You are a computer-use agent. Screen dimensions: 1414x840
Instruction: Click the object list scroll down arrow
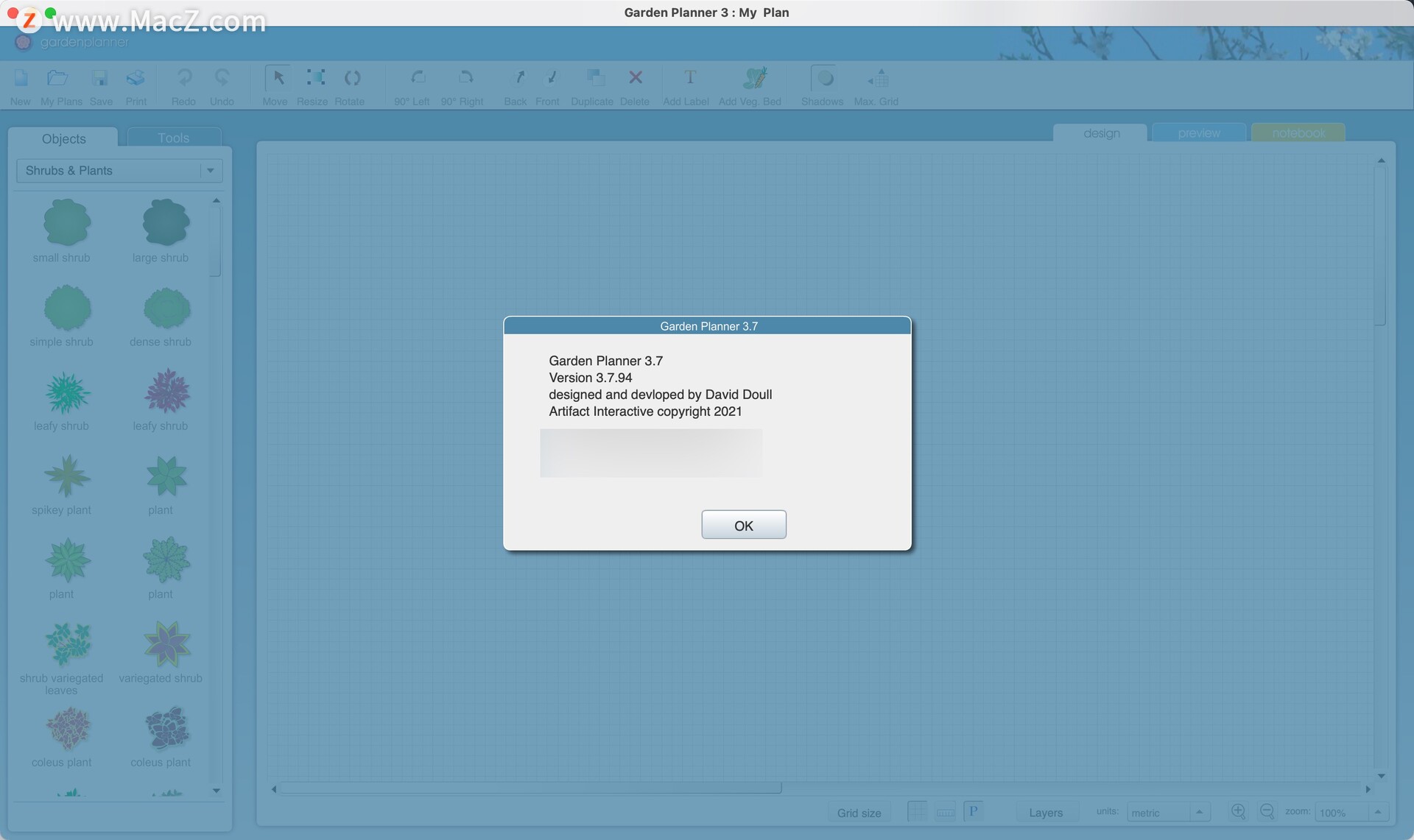217,791
